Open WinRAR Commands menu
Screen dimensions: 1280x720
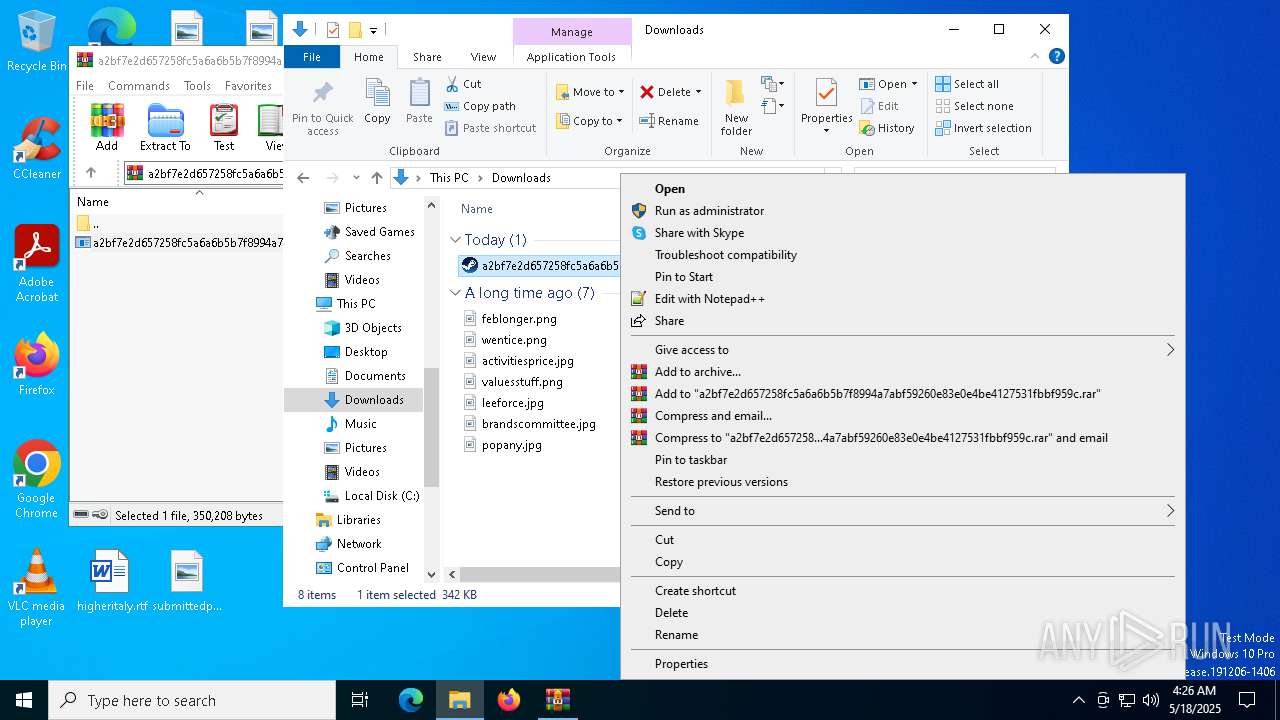pyautogui.click(x=139, y=86)
